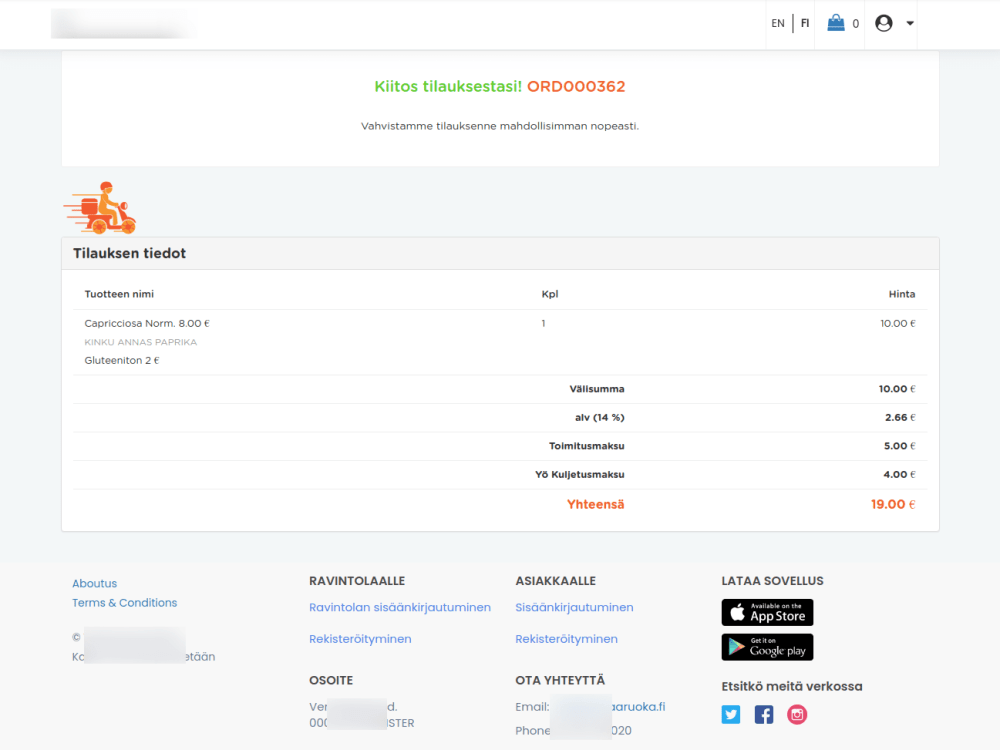Click the contact email address link
This screenshot has height=750, width=1000.
pyautogui.click(x=608, y=707)
